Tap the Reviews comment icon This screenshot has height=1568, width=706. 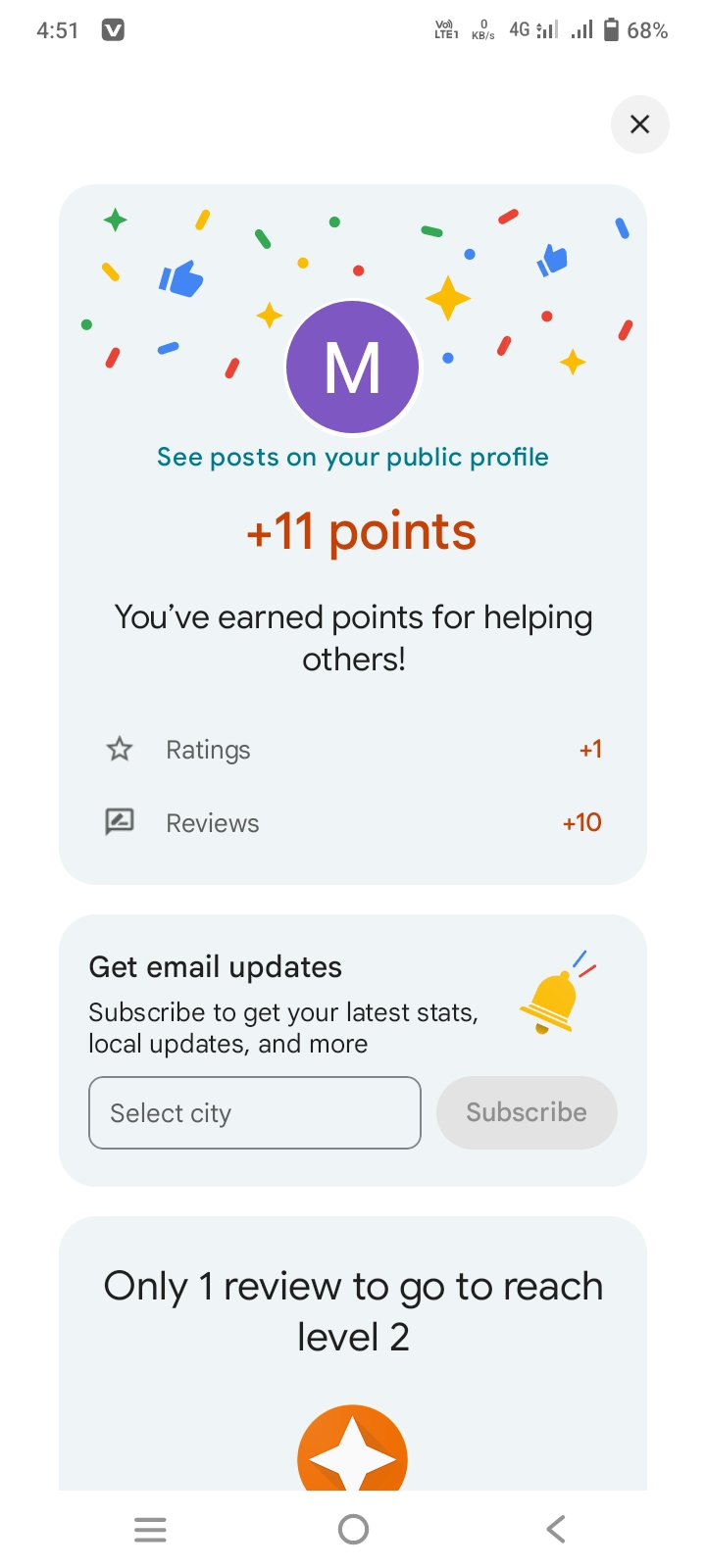point(120,821)
